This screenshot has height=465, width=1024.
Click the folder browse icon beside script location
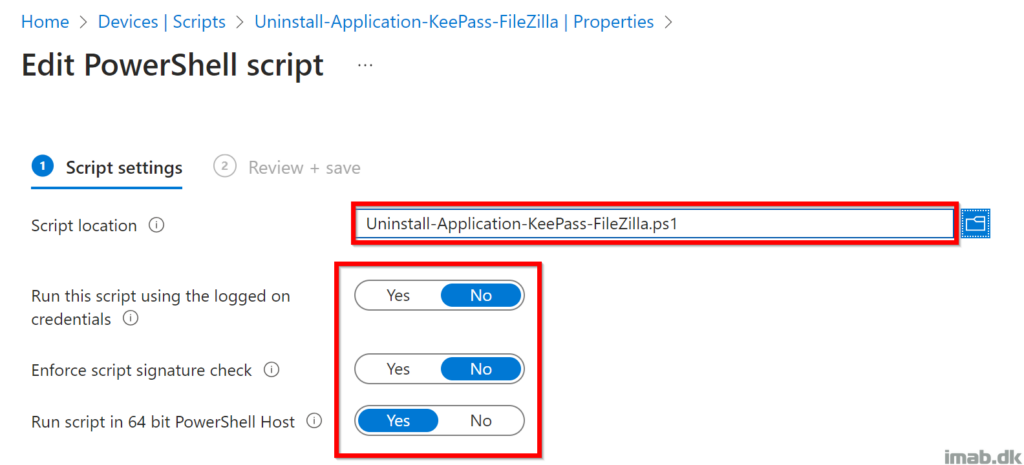pos(975,224)
